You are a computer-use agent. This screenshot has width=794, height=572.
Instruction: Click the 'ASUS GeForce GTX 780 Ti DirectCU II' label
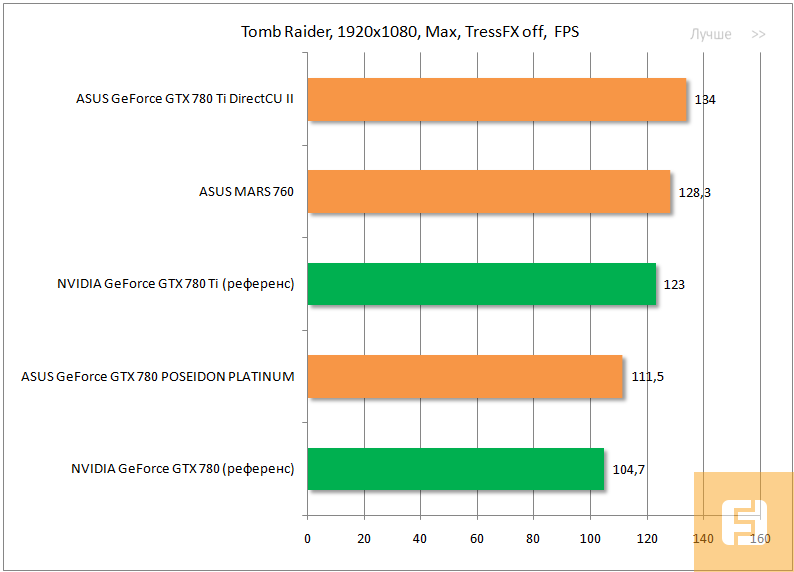tap(184, 99)
